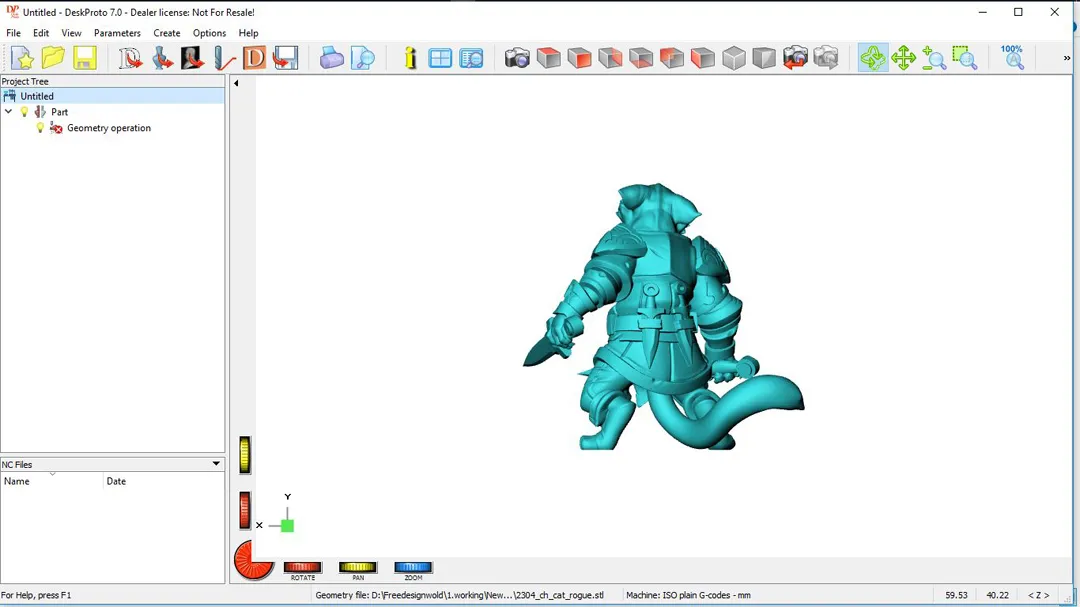The width and height of the screenshot is (1080, 607).
Task: Open the NC Files dropdown arrow
Action: pyautogui.click(x=216, y=464)
